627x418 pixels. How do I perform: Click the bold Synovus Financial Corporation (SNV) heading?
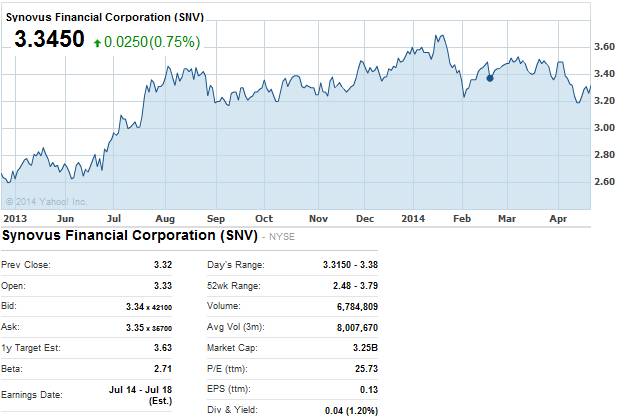pyautogui.click(x=130, y=235)
